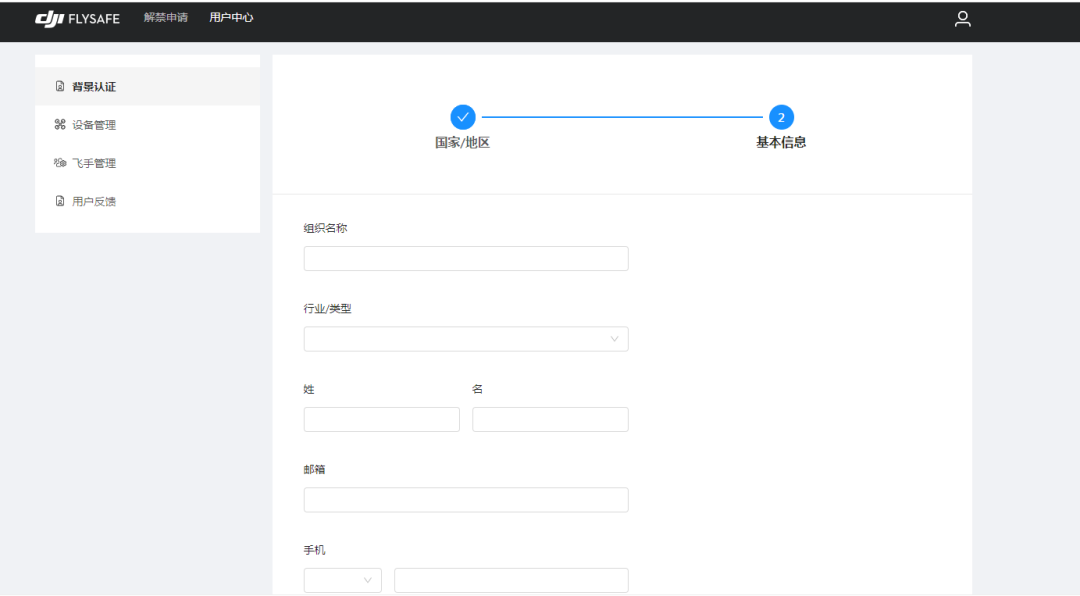Screen dimensions: 1080x596
Task: Open the 解禁申请 navigation tab
Action: [165, 17]
